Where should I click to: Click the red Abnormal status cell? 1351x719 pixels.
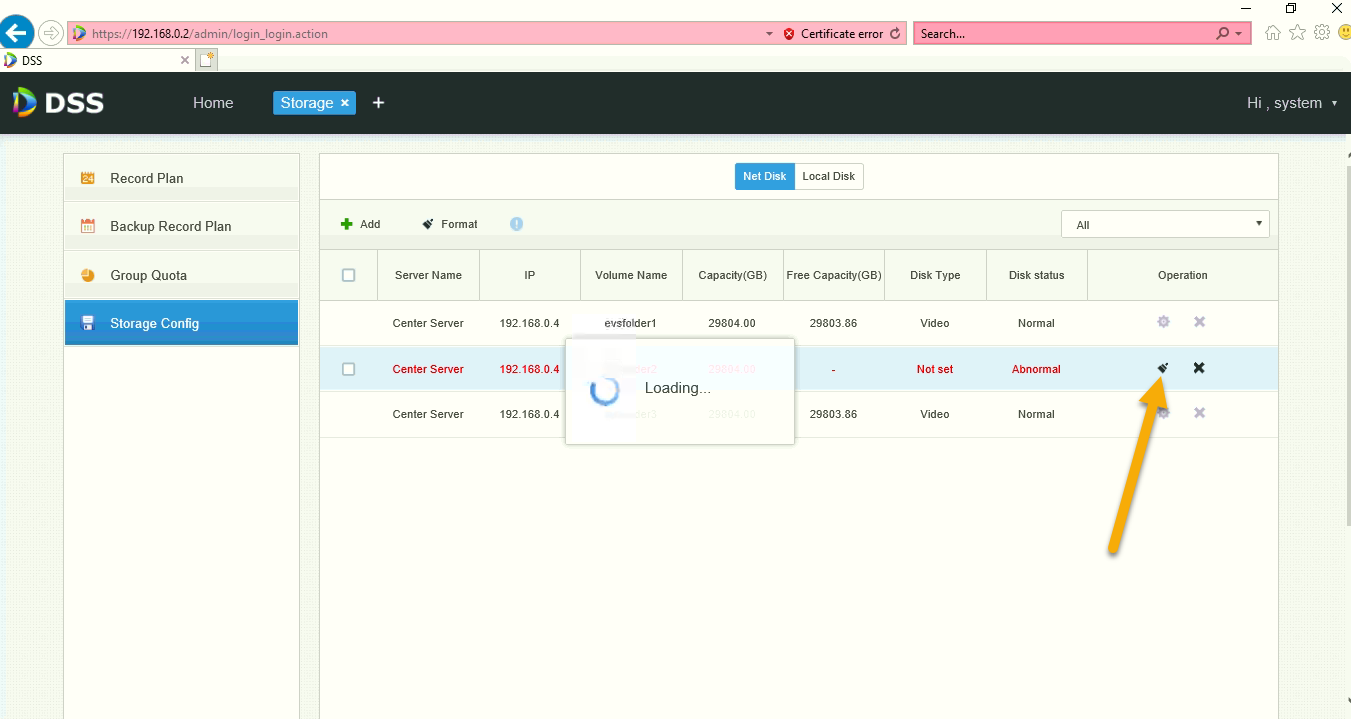1036,369
